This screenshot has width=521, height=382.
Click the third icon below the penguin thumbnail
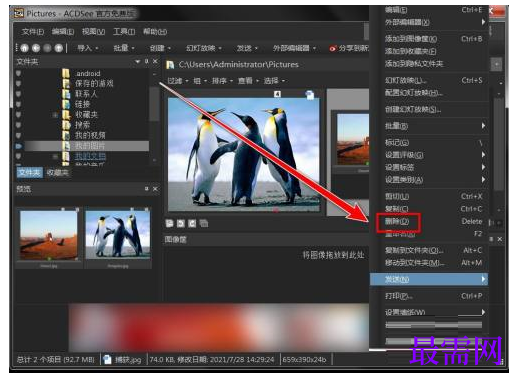tap(192, 223)
